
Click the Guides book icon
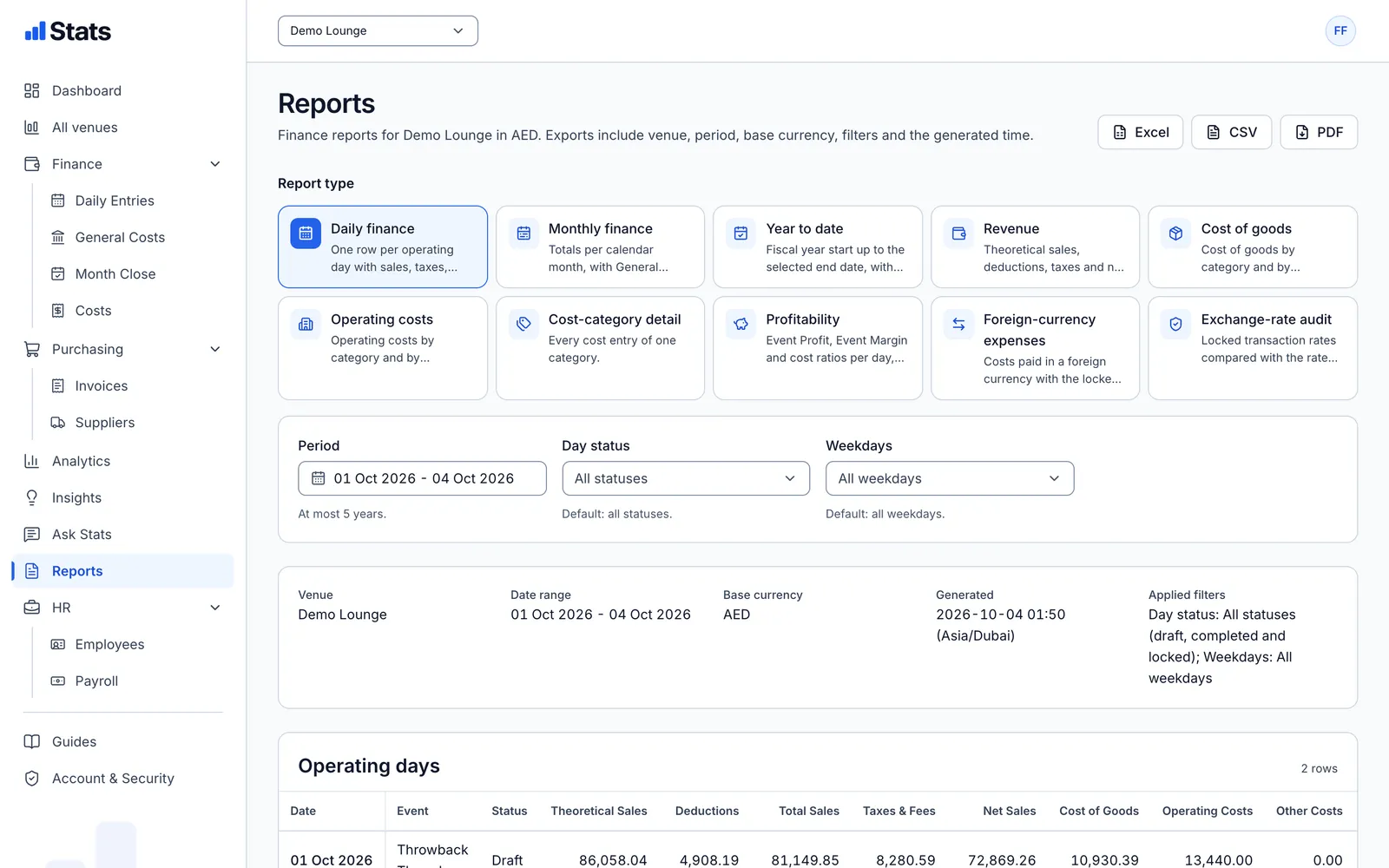32,741
